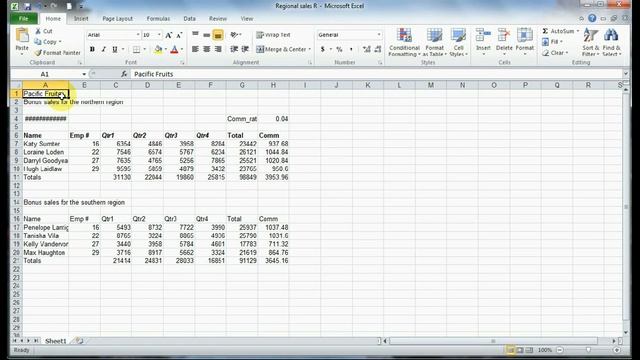
Task: Click AutoSum
Action: pos(560,31)
